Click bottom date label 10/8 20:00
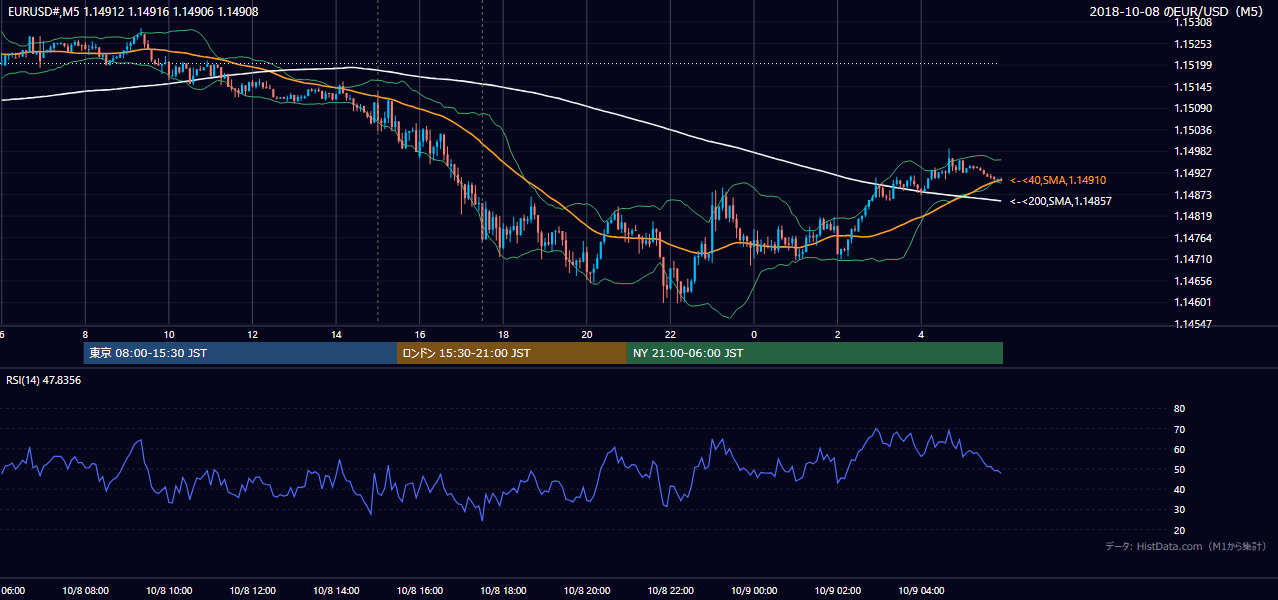This screenshot has width=1278, height=600. (587, 590)
